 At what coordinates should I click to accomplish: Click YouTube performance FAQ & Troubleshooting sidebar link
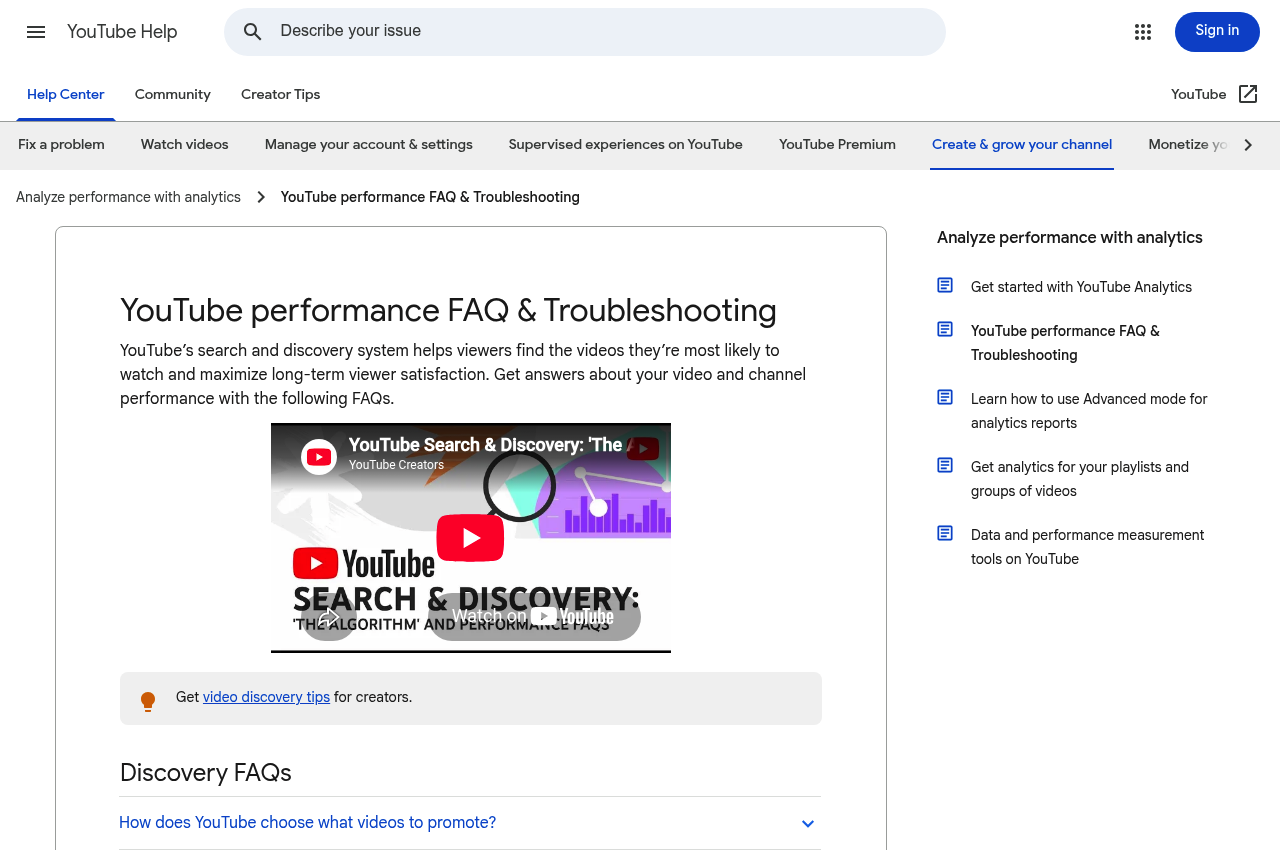click(x=1065, y=343)
